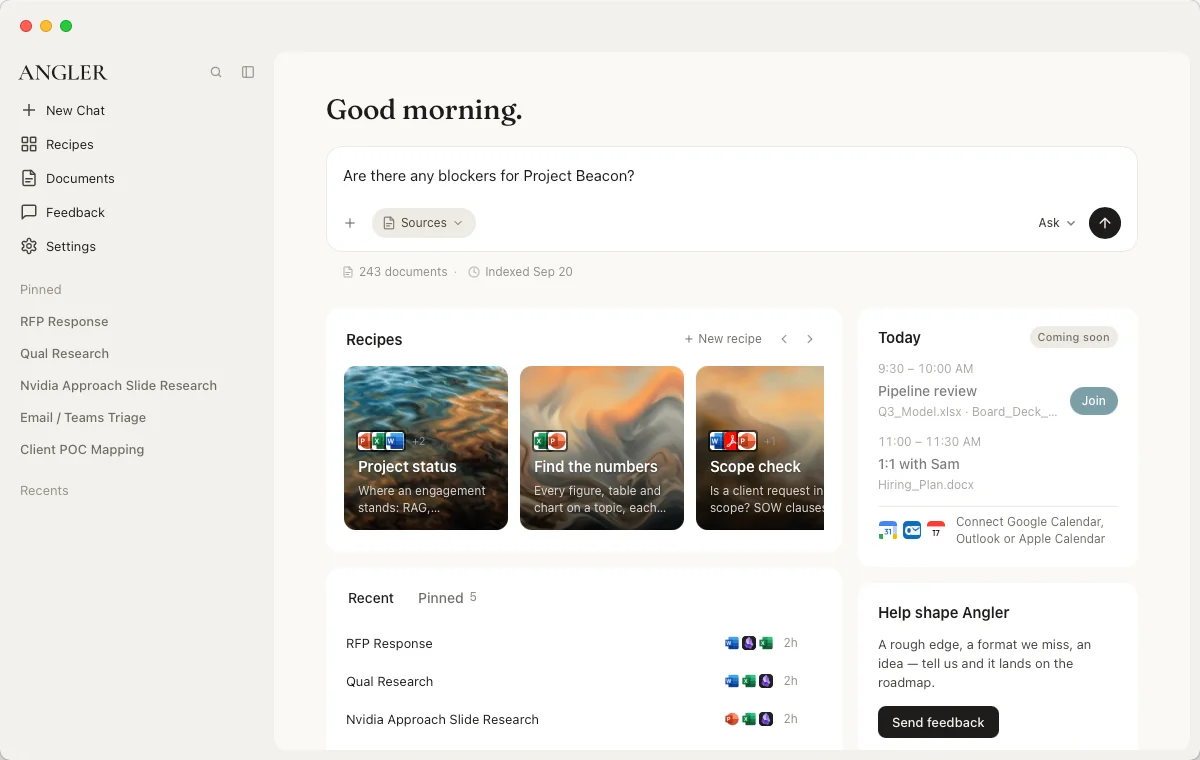
Task: Submit the prompt with the arrow button
Action: coord(1105,223)
